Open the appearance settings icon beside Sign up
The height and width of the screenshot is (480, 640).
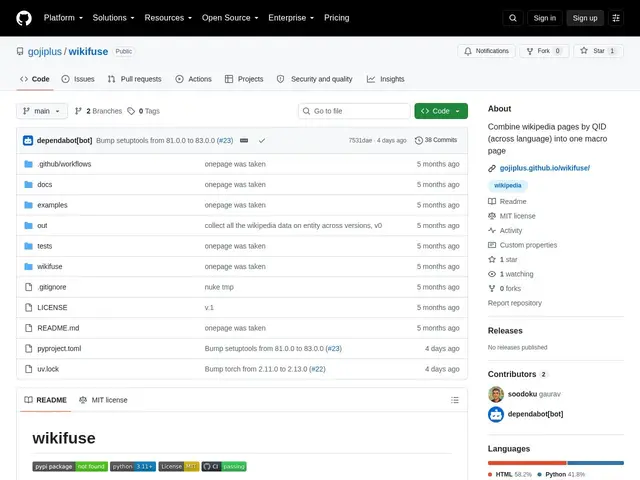click(616, 18)
